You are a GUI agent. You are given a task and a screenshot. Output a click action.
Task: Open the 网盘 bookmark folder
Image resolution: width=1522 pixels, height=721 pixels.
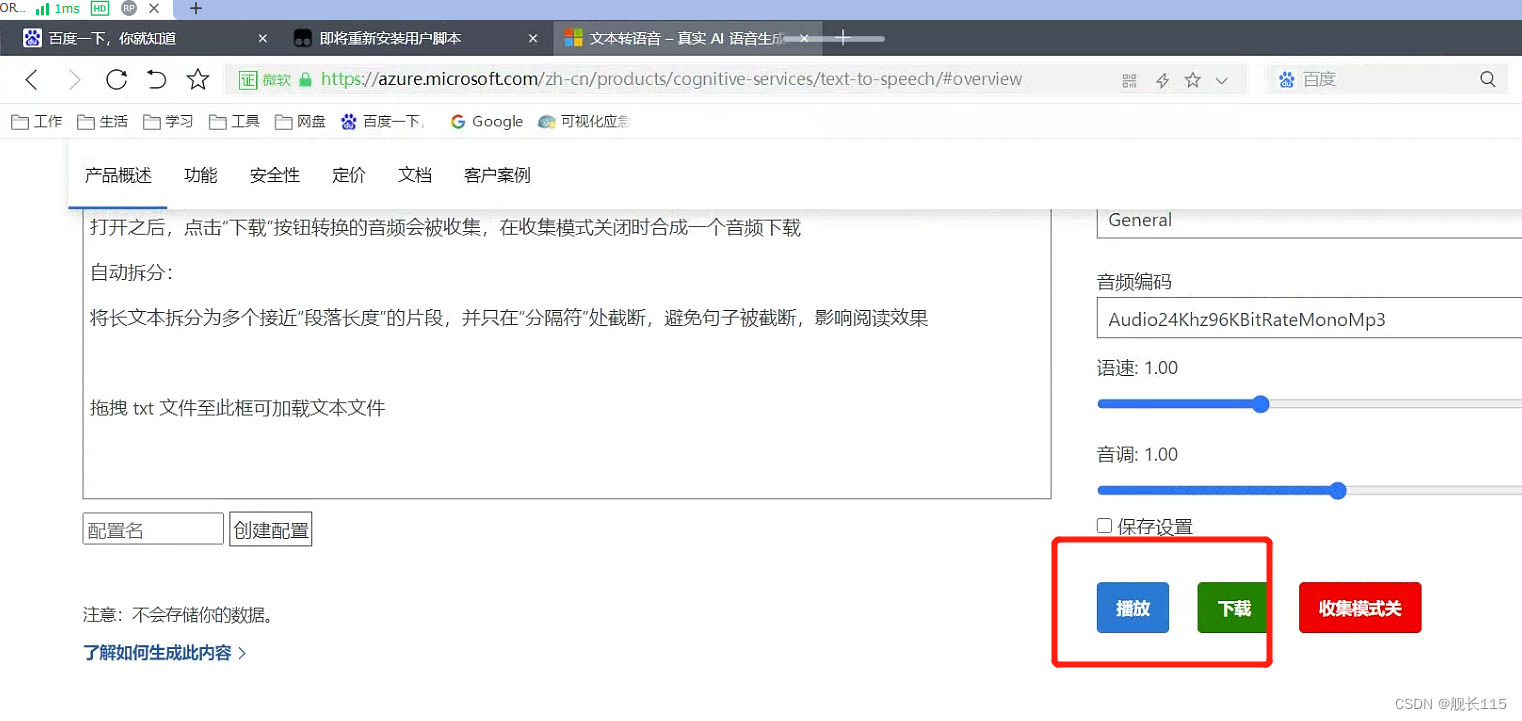pyautogui.click(x=300, y=122)
